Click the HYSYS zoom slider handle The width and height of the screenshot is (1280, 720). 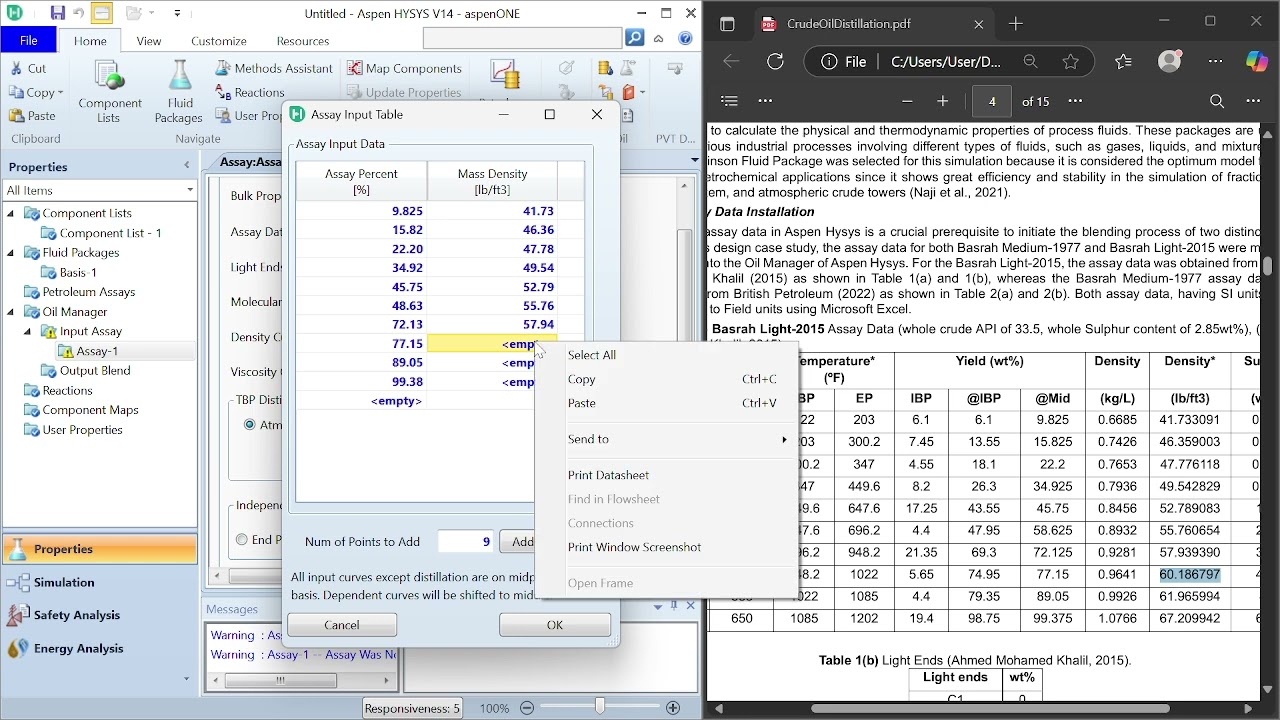point(600,708)
